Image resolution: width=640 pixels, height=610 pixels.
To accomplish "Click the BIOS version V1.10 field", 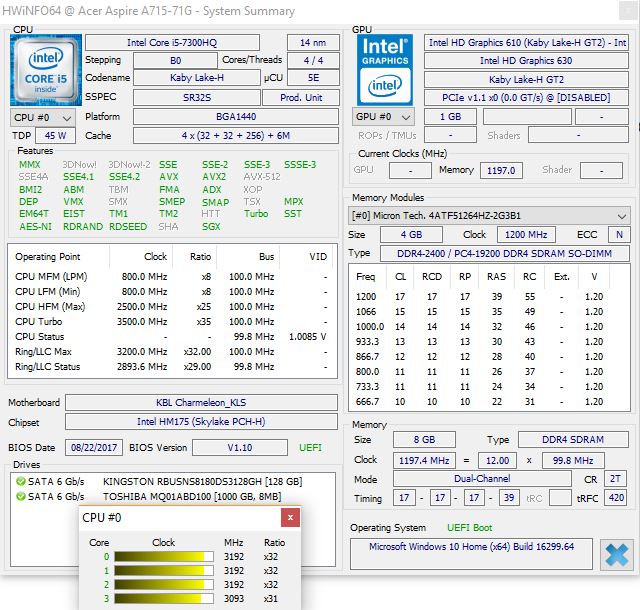I will [240, 447].
